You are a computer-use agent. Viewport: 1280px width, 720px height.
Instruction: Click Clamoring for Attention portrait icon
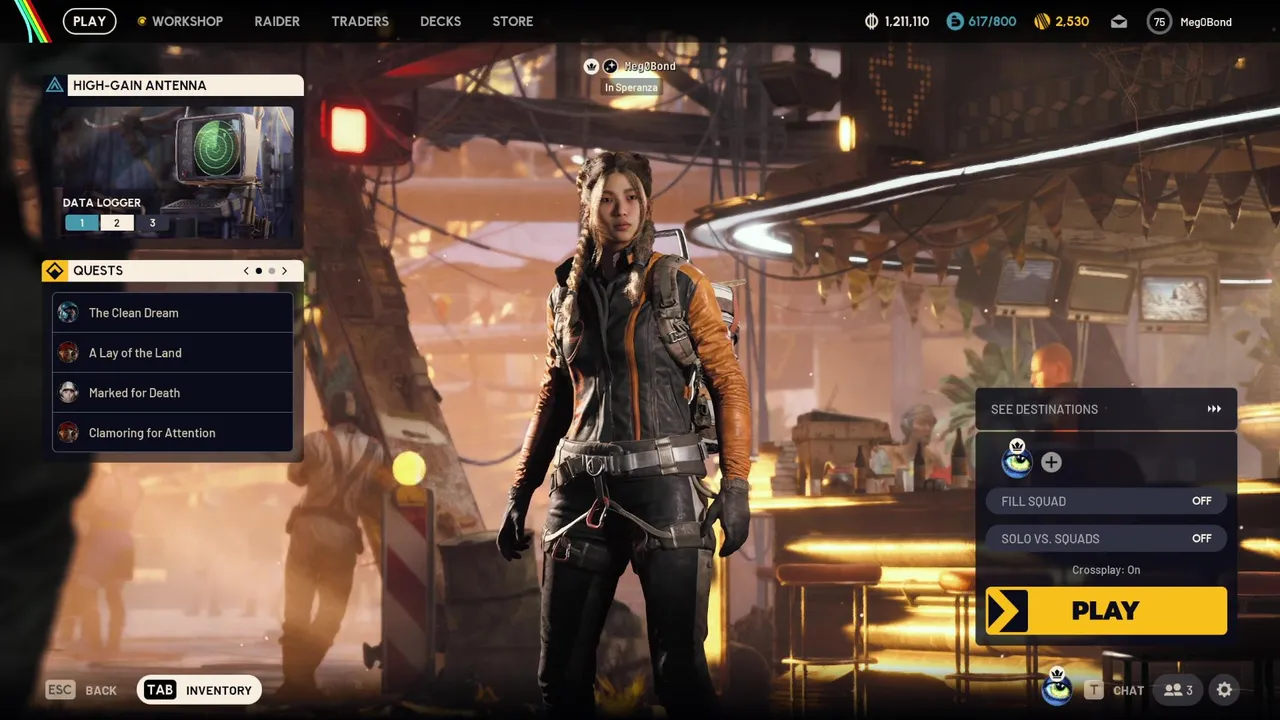coord(68,433)
